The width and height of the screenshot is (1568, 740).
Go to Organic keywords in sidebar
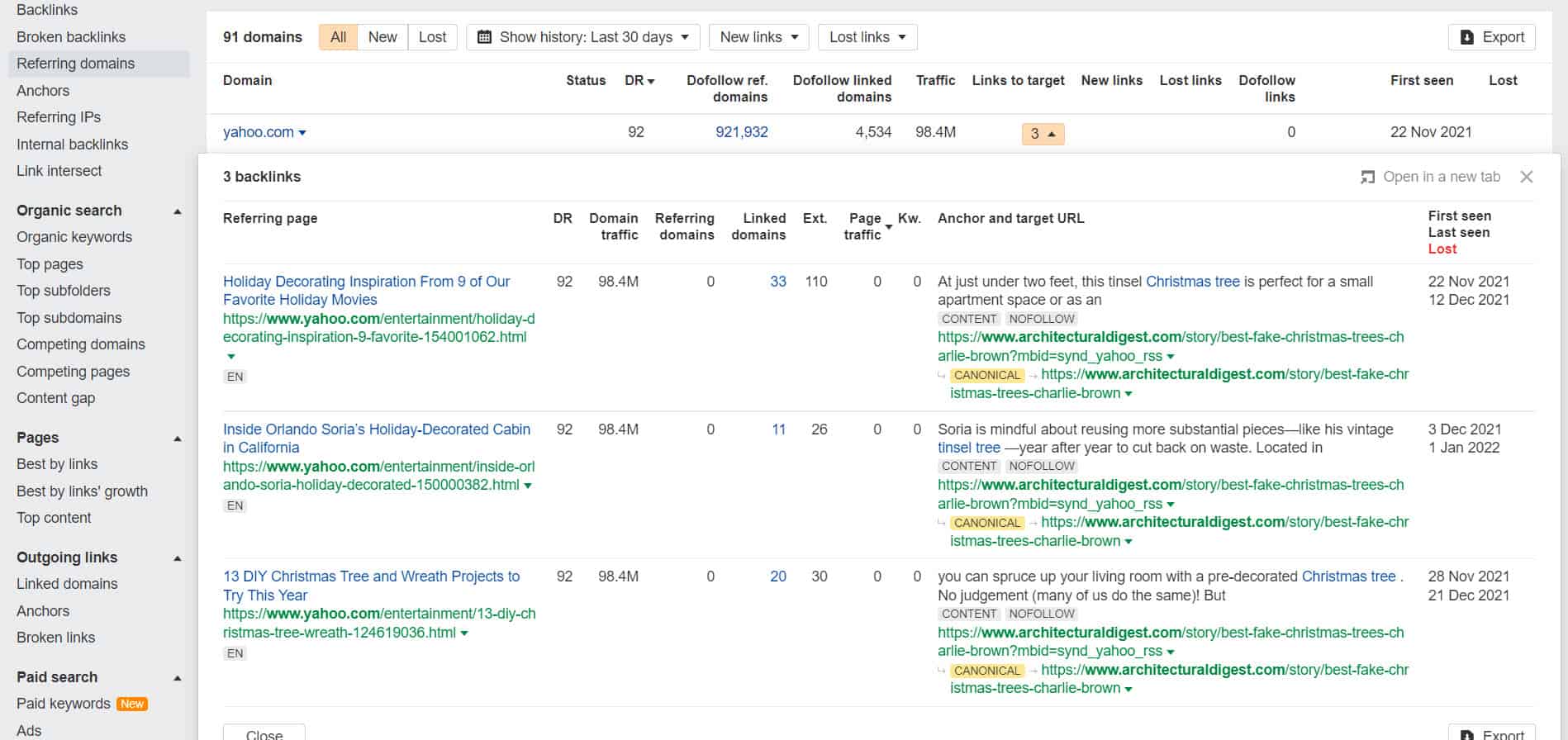coord(74,237)
